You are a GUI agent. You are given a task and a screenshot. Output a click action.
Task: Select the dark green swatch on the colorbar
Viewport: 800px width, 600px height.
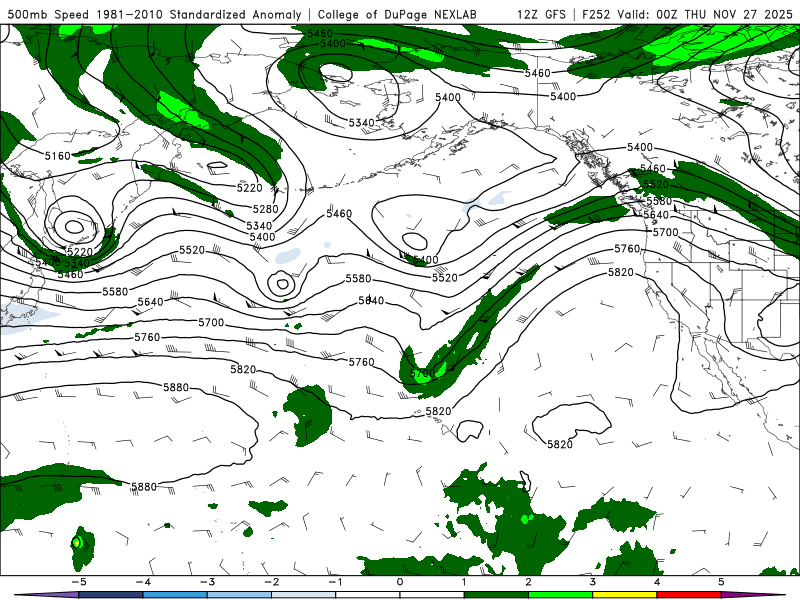(496, 595)
